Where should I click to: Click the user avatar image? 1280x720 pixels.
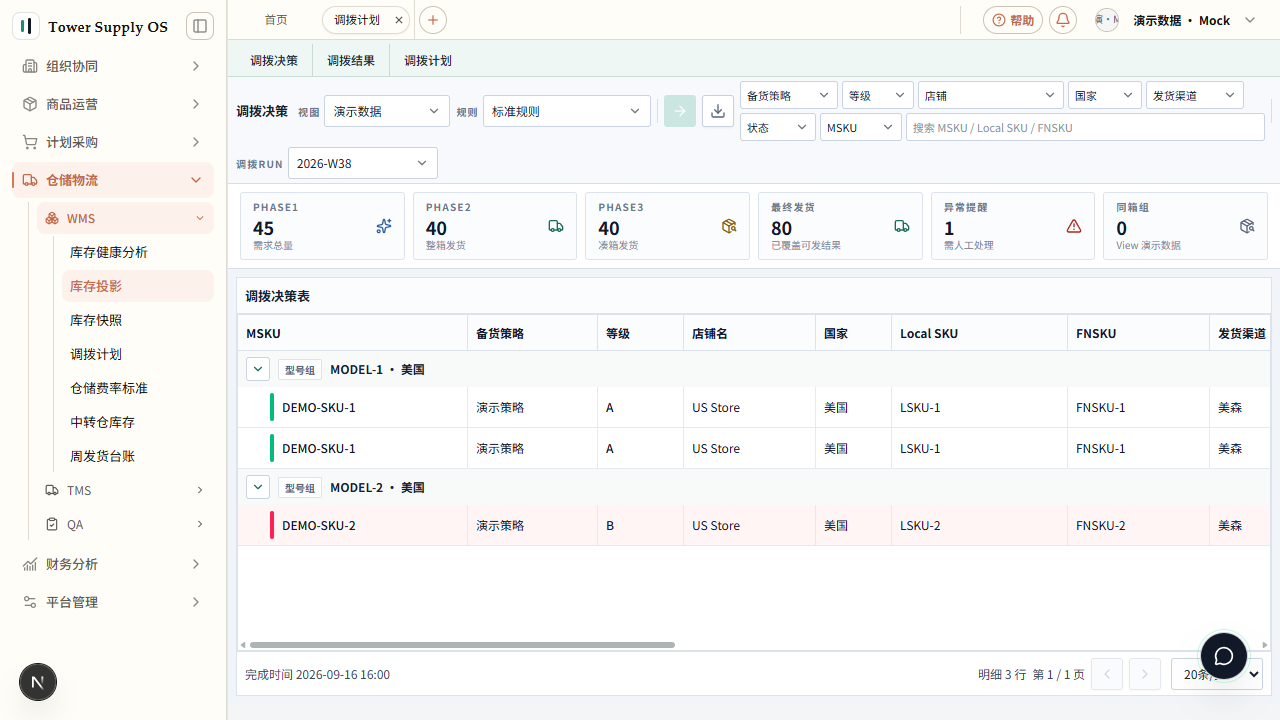[x=1107, y=20]
